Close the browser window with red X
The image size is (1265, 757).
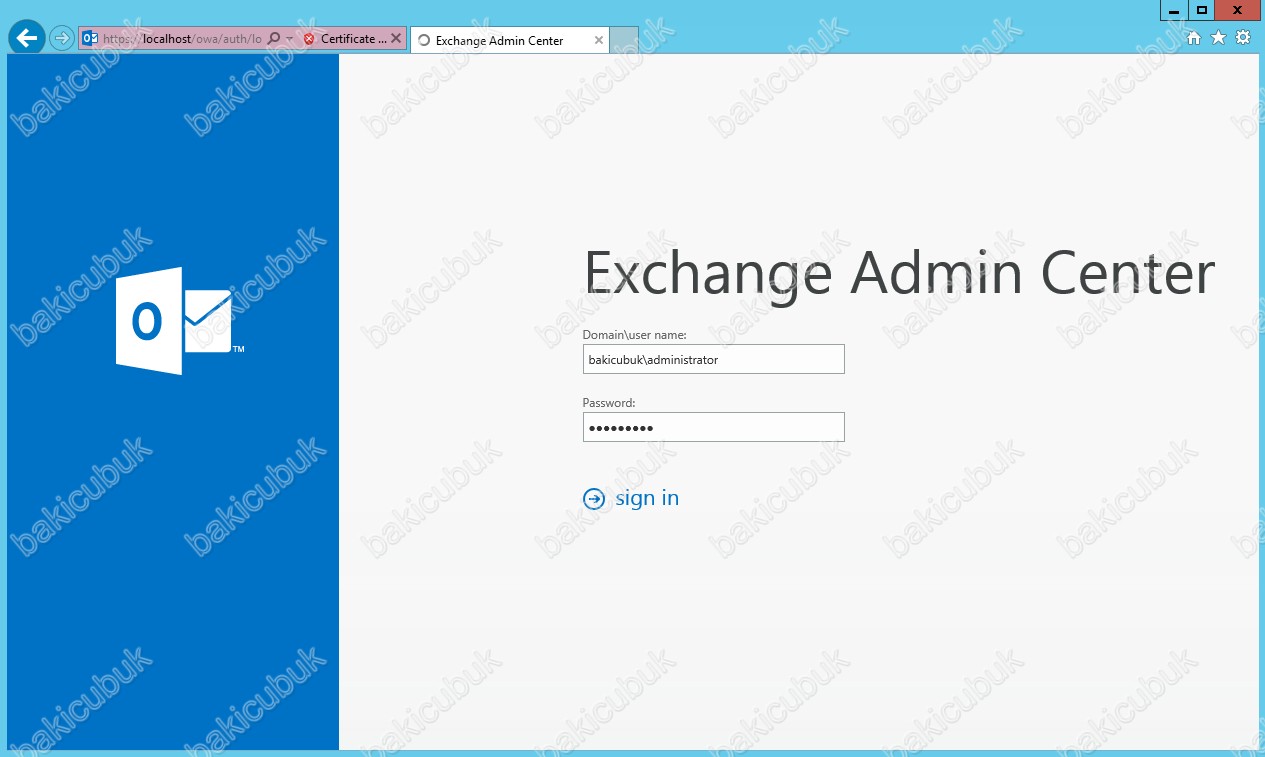pos(1238,10)
